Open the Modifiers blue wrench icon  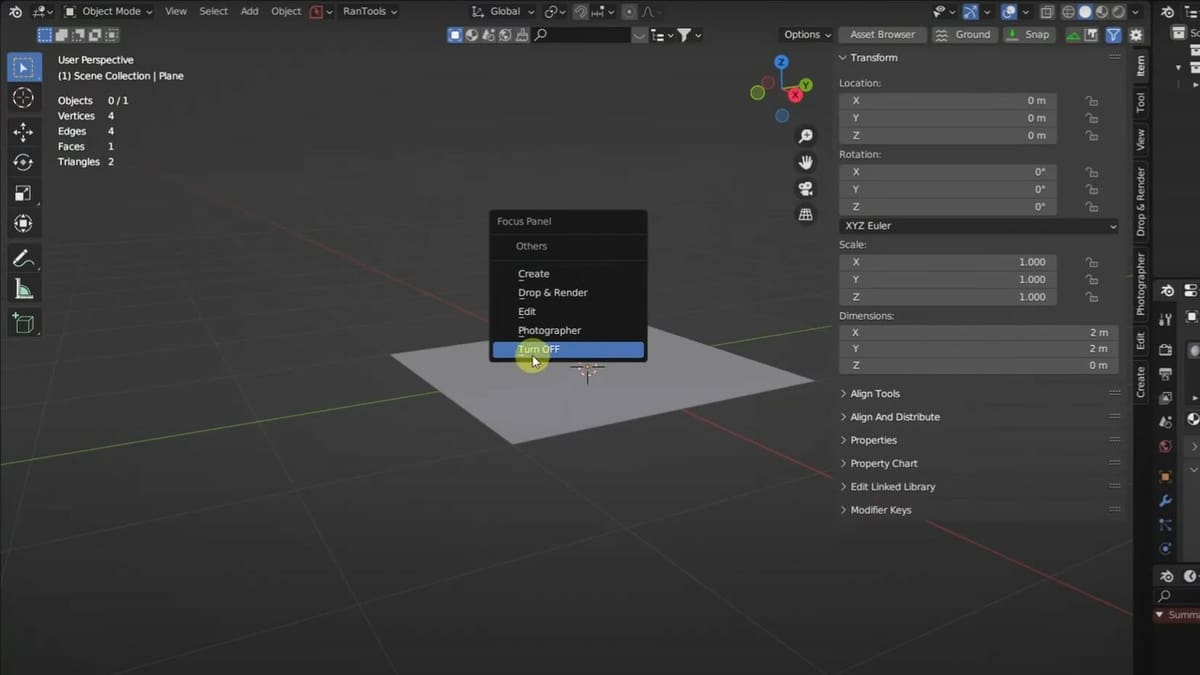click(x=1165, y=501)
